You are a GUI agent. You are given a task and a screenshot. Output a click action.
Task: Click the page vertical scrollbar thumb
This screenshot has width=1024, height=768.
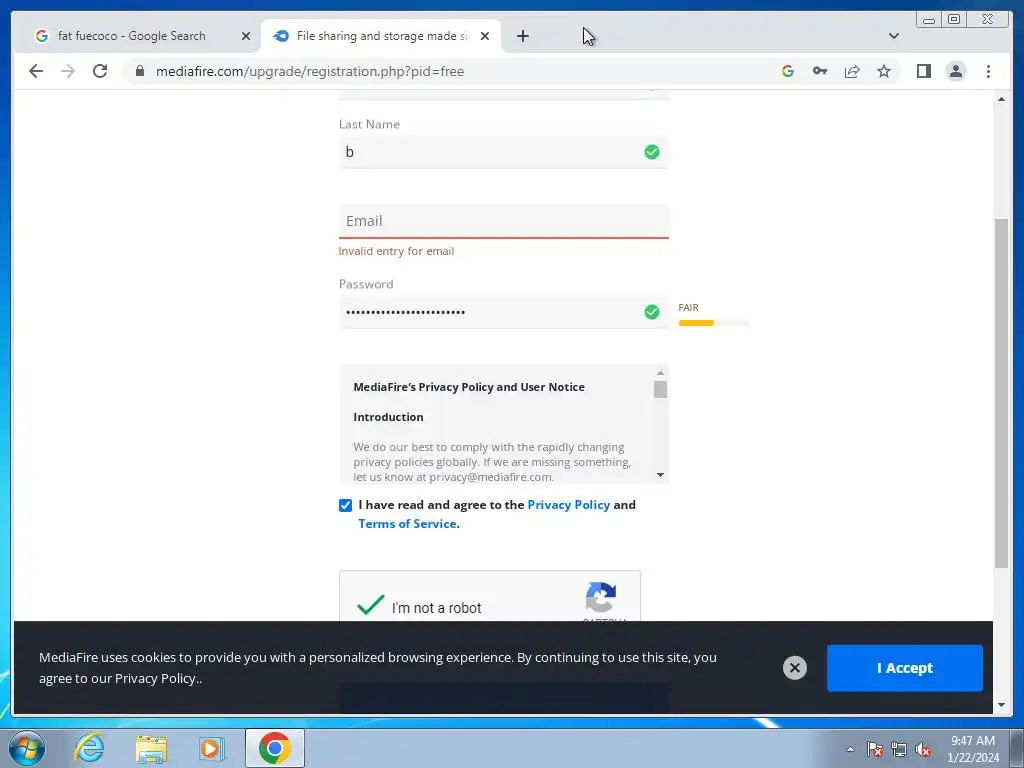[x=1001, y=393]
